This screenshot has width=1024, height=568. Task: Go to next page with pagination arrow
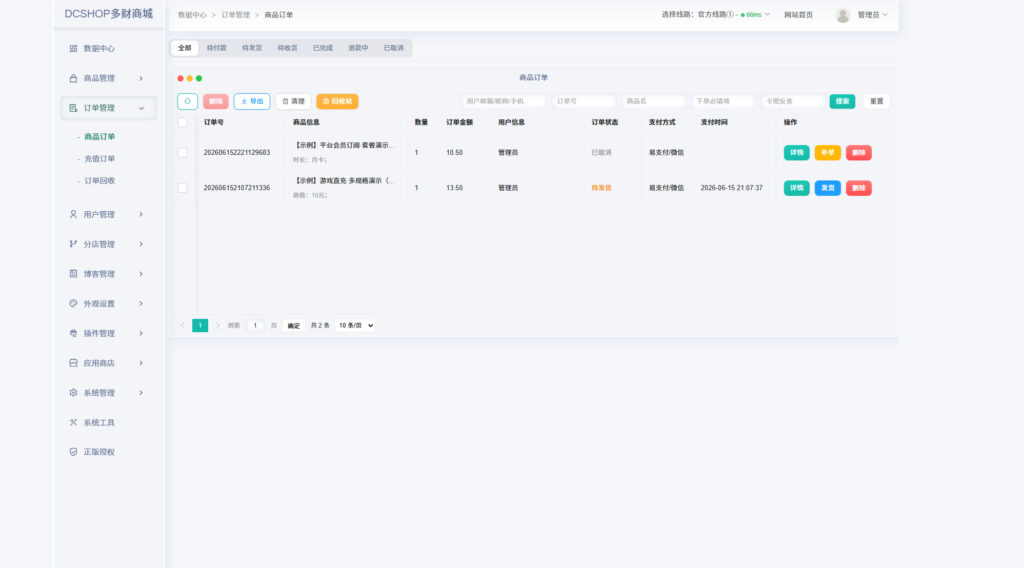pos(217,325)
